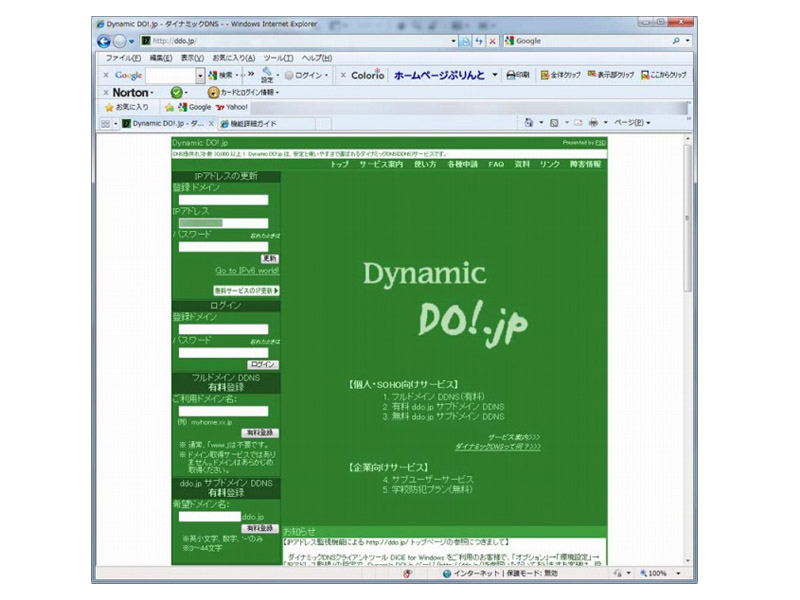Open the お気に入り favorites star button
The width and height of the screenshot is (800, 600).
pos(127,107)
